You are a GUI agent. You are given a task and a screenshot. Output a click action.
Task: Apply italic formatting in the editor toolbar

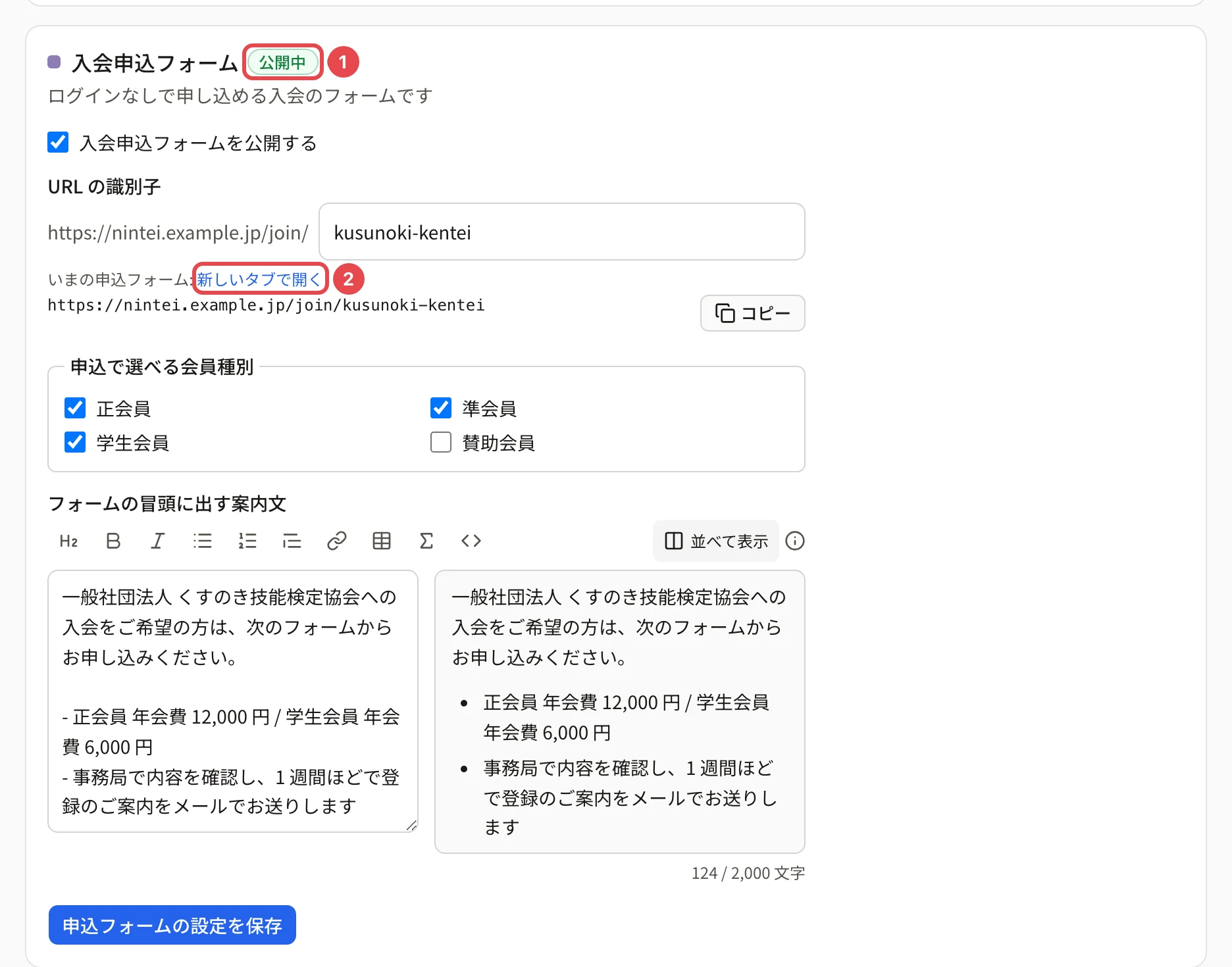(158, 541)
